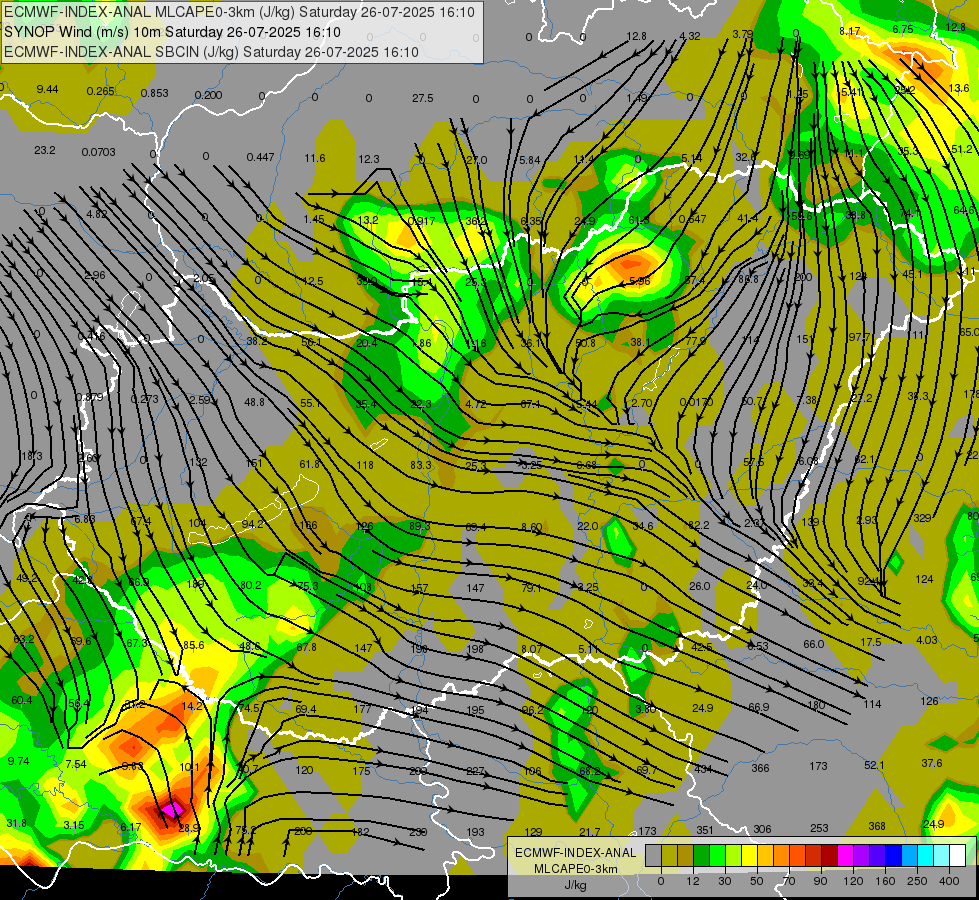Click the map value 42.5
The width and height of the screenshot is (979, 900).
702,646
